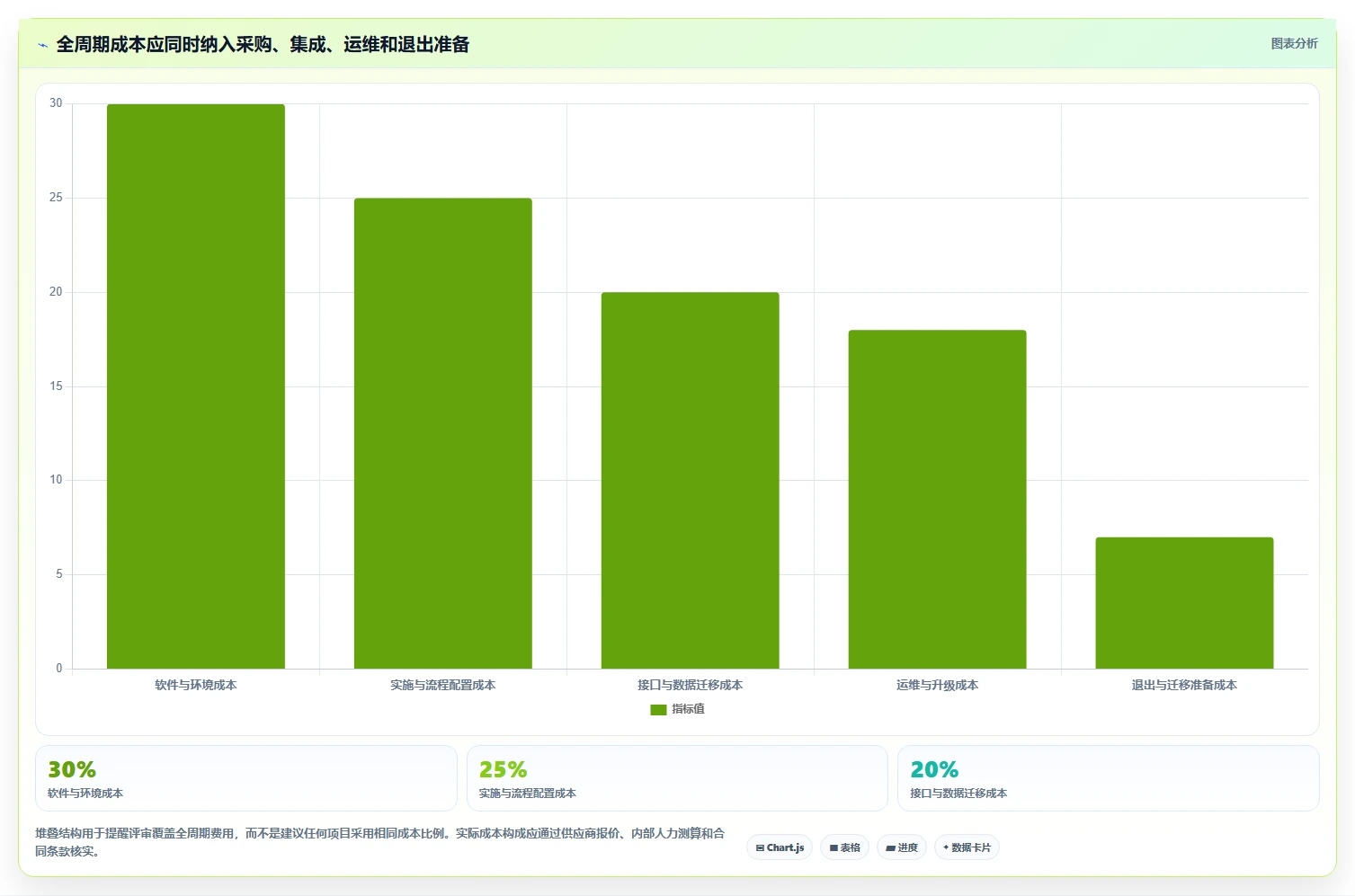Click the 指标值 legend label
This screenshot has width=1355, height=896.
688,709
